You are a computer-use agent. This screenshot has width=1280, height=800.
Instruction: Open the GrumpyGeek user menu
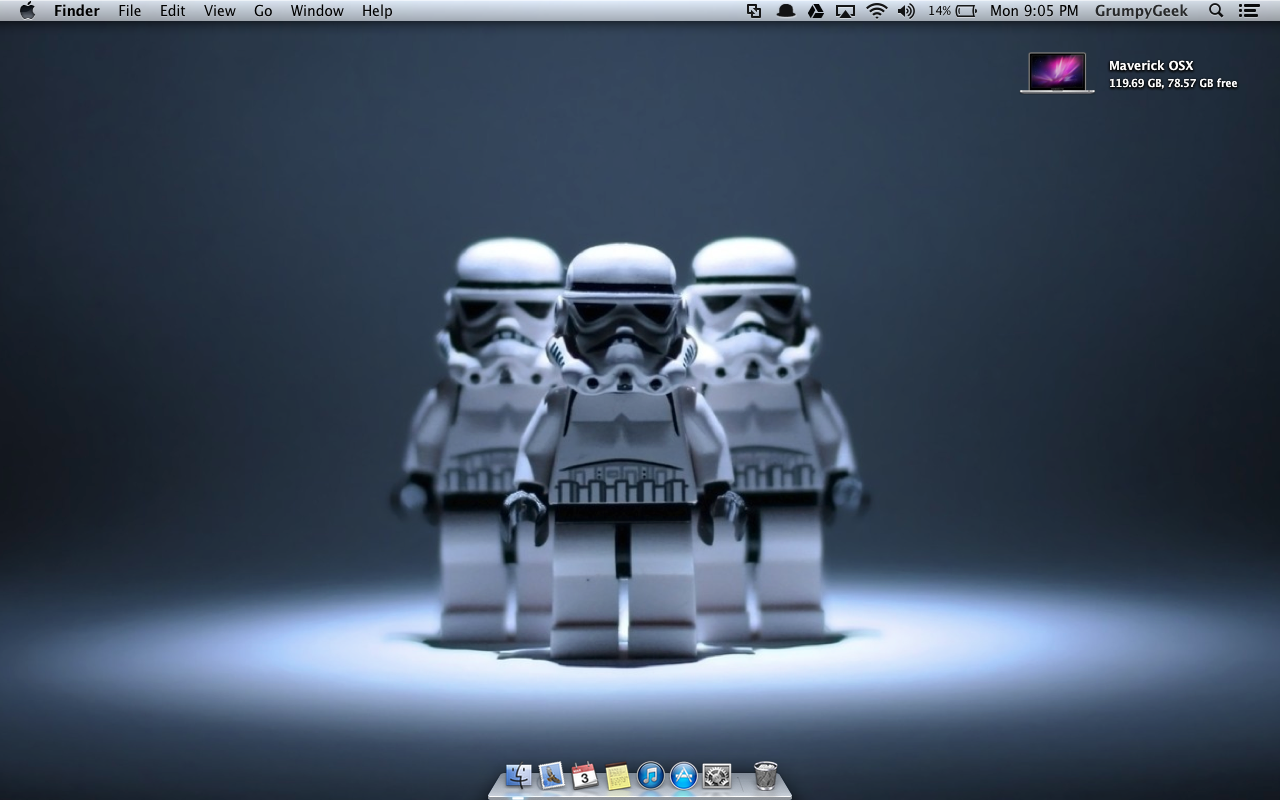click(x=1141, y=11)
